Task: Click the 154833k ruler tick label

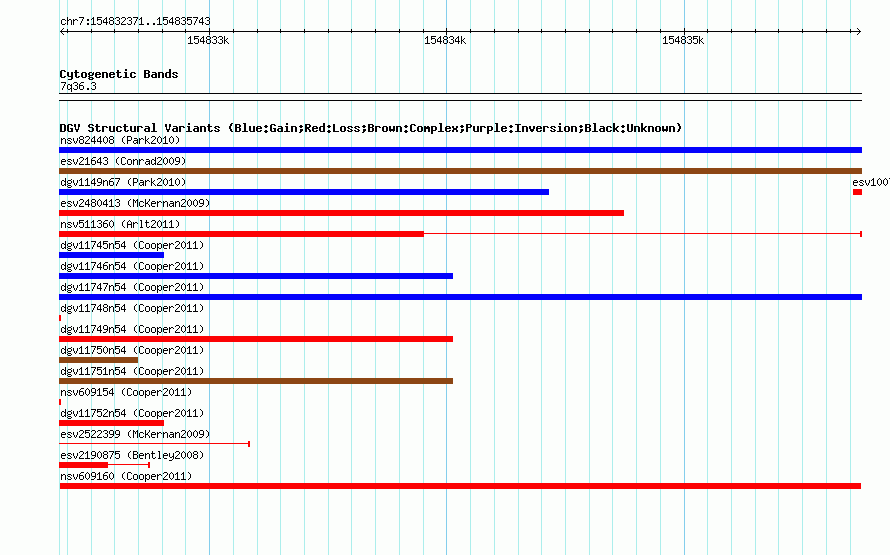Action: point(208,40)
